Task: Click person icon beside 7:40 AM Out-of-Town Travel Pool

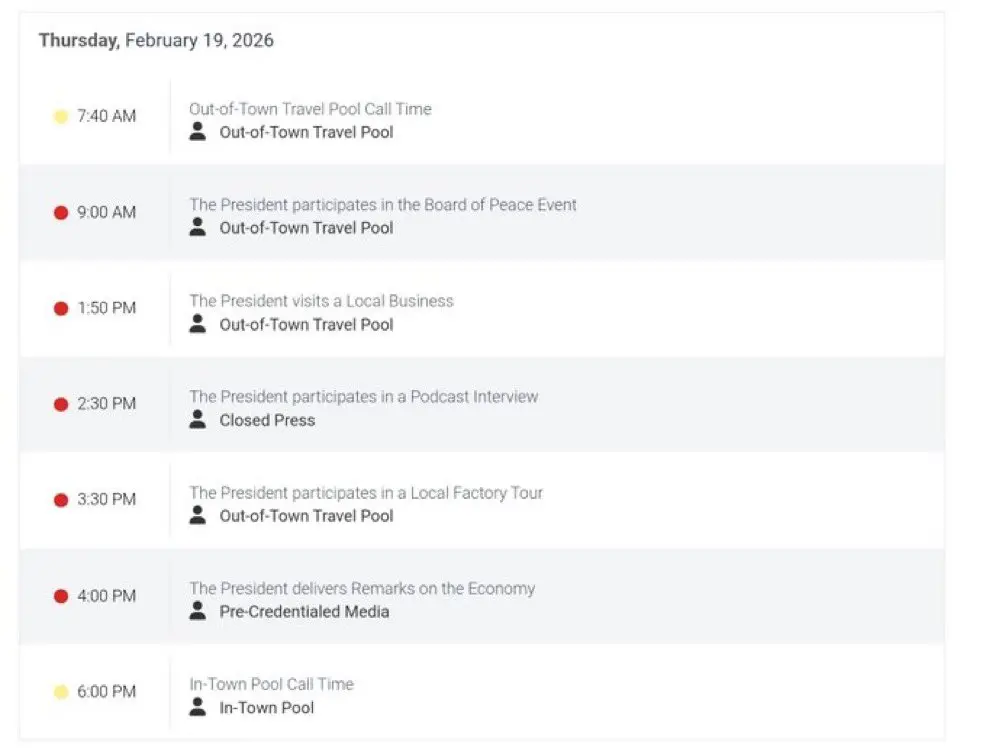Action: coord(198,131)
